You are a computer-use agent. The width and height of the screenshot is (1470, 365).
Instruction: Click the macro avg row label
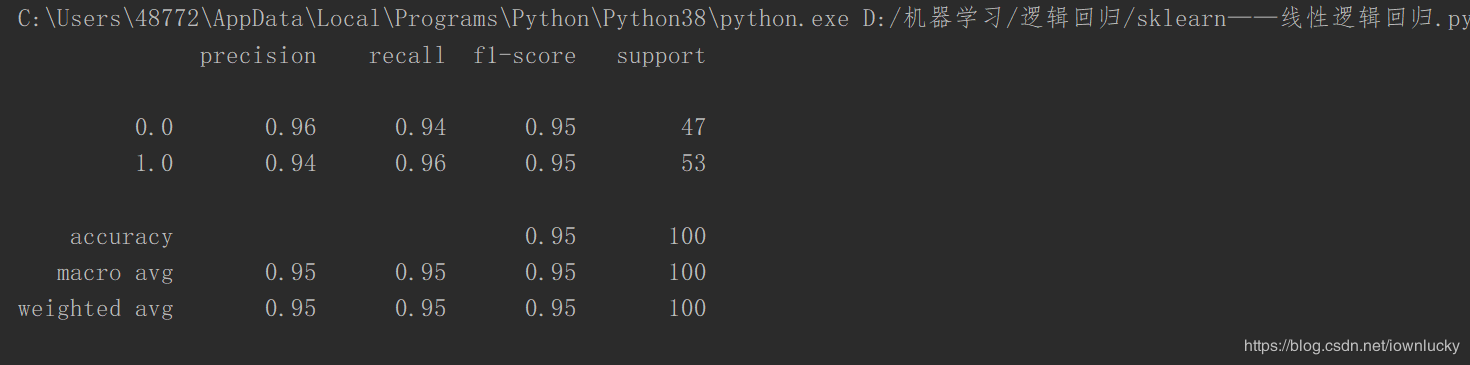[x=115, y=273]
